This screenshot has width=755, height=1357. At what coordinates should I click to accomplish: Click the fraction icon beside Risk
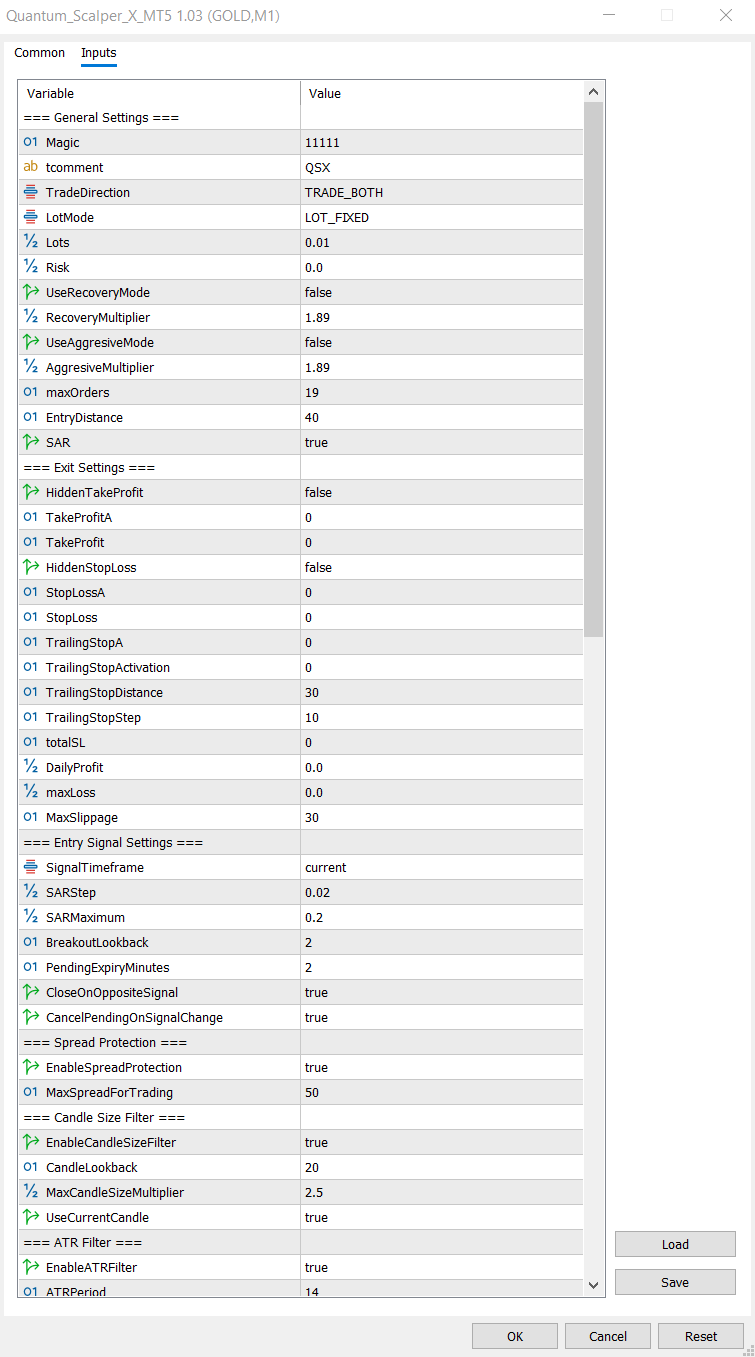30,268
